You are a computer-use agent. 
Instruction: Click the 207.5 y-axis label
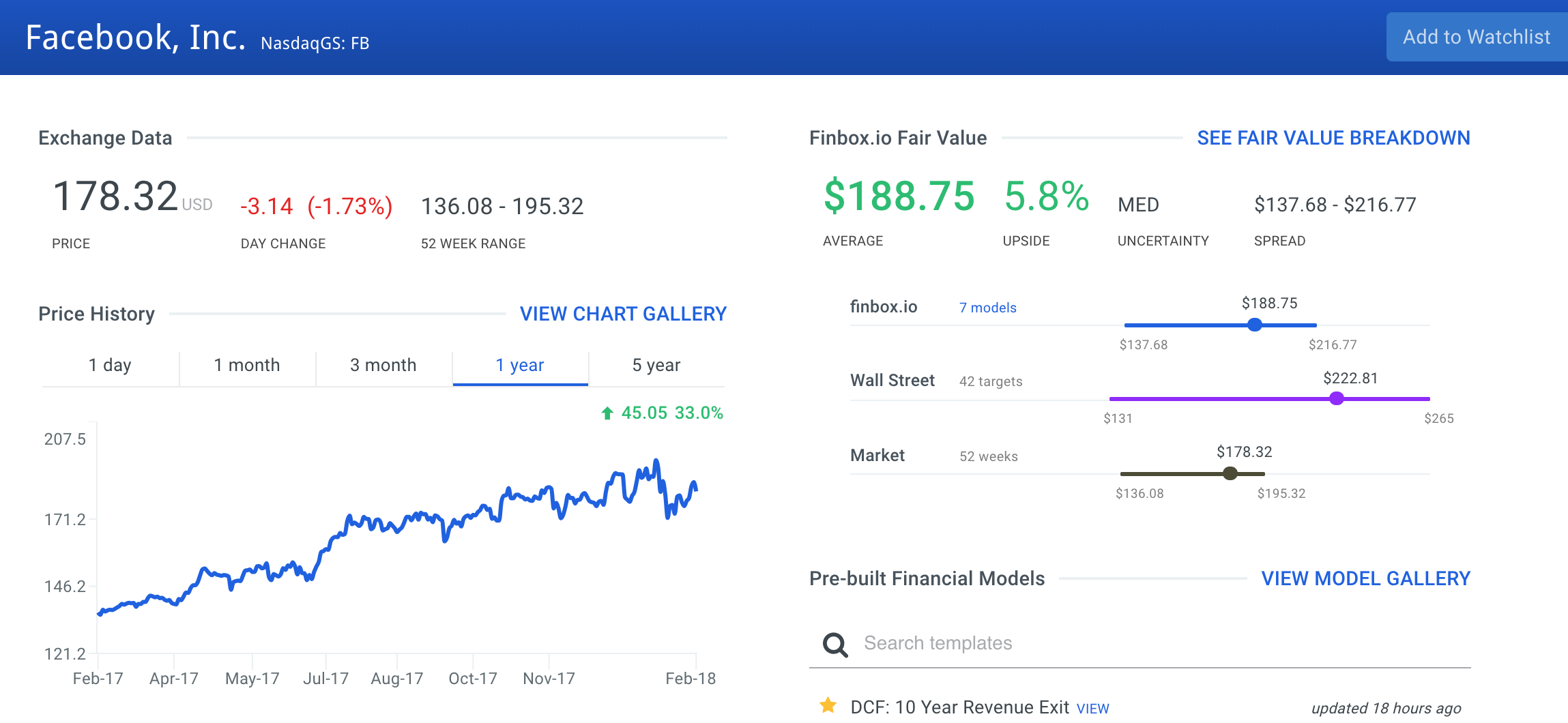tap(65, 439)
